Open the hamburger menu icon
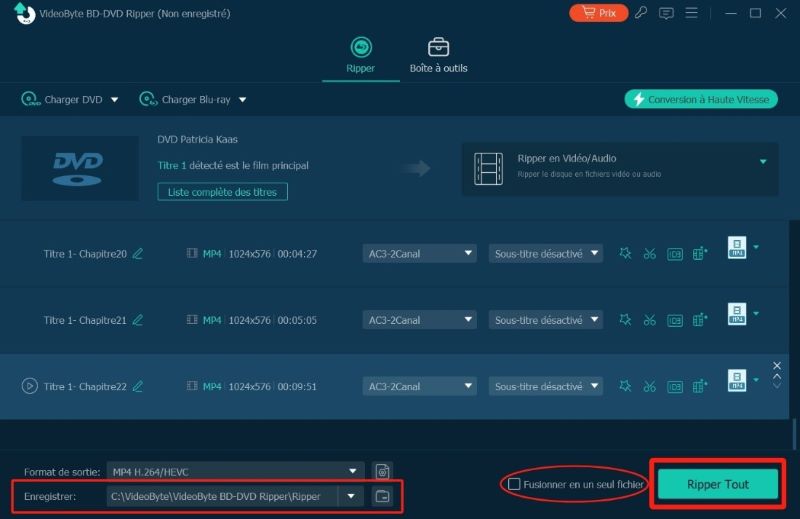Screen dimensions: 800x519 coord(691,13)
